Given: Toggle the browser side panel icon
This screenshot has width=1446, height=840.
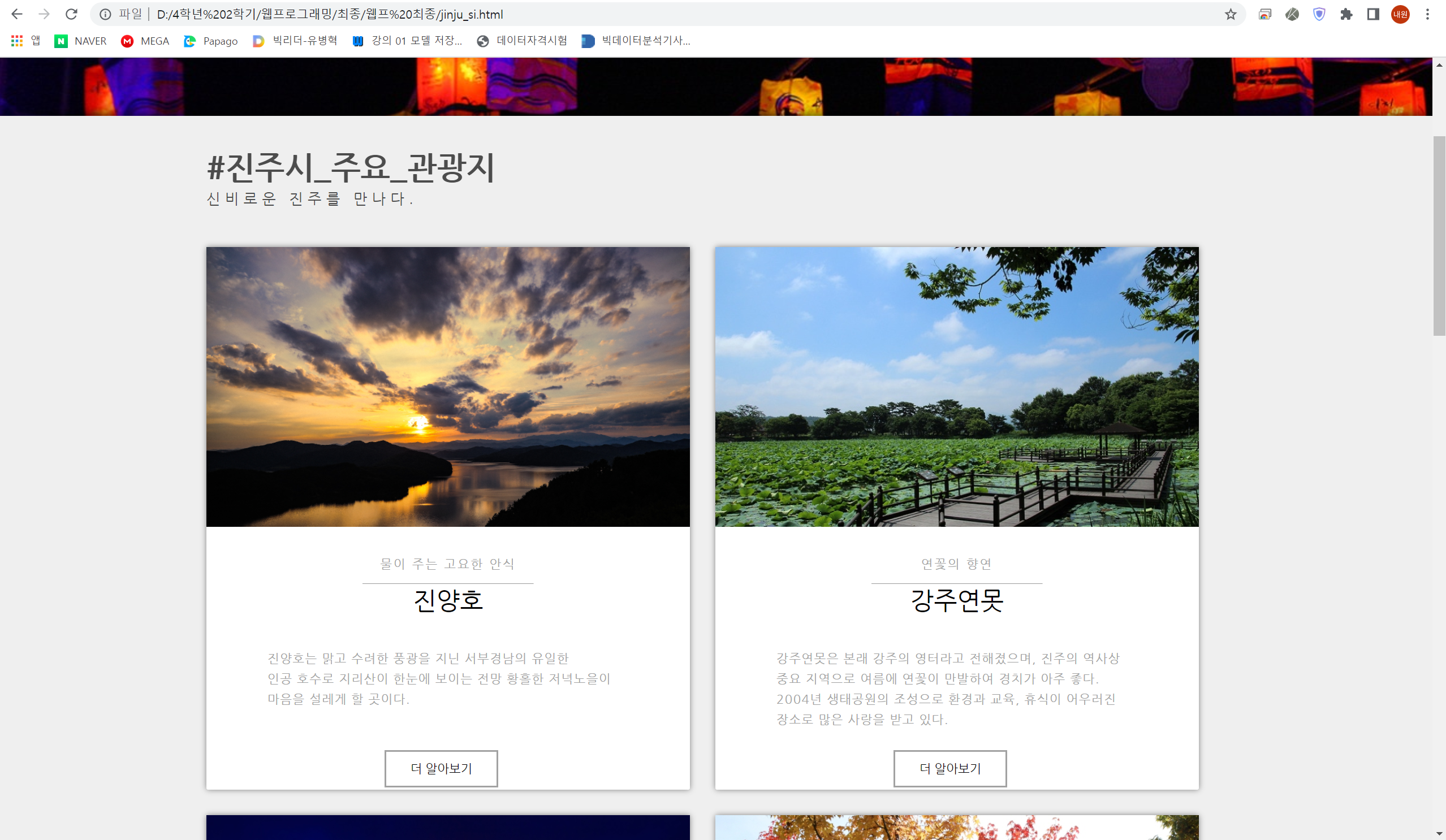Looking at the screenshot, I should pyautogui.click(x=1373, y=14).
